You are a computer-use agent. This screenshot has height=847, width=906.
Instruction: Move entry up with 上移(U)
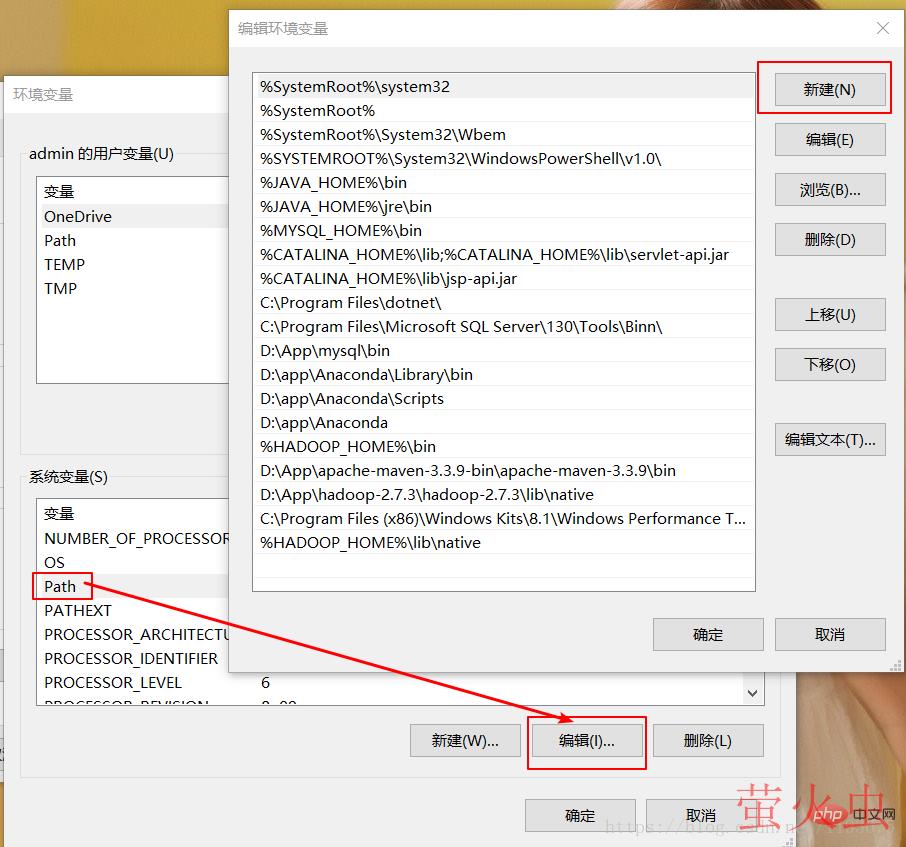pos(830,314)
